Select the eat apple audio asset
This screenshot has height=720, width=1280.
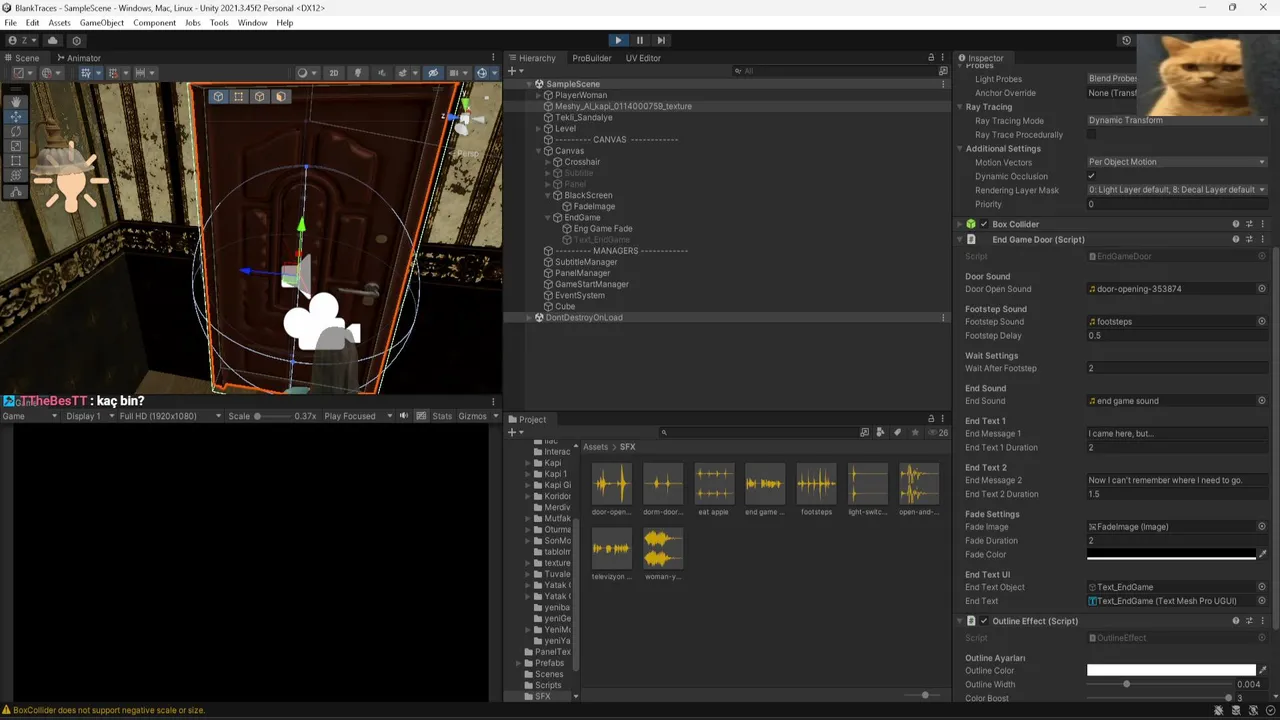tap(714, 490)
